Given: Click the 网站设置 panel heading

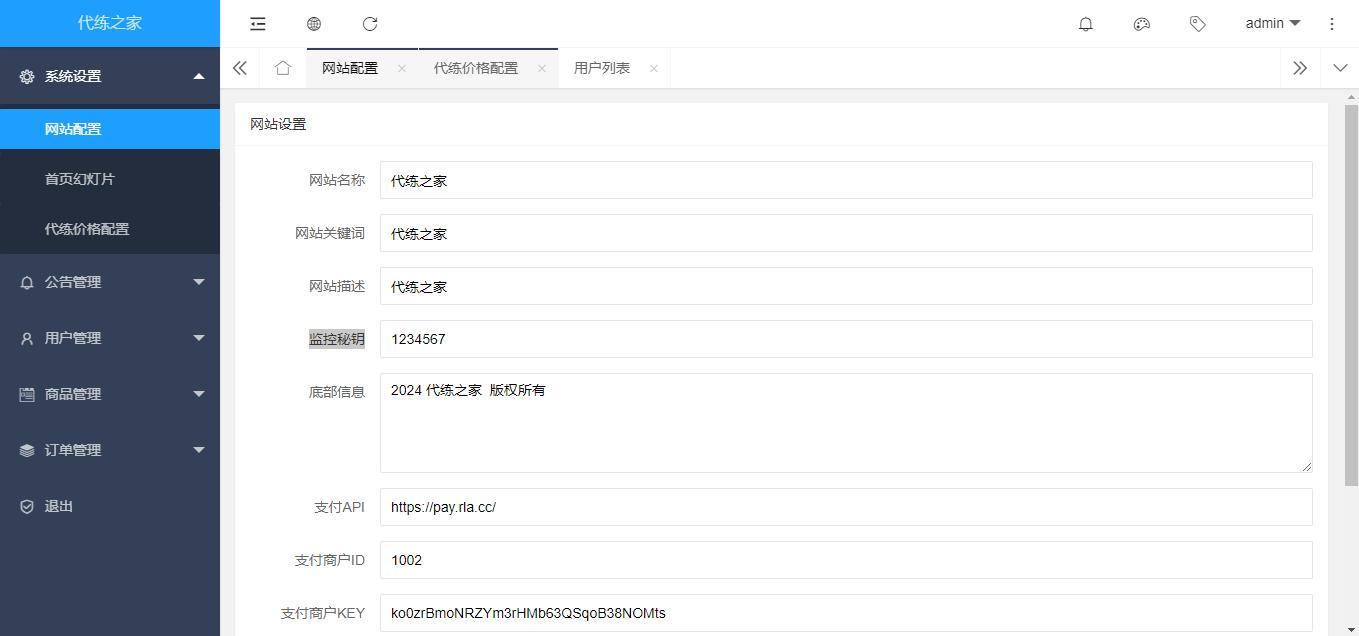Looking at the screenshot, I should 278,124.
